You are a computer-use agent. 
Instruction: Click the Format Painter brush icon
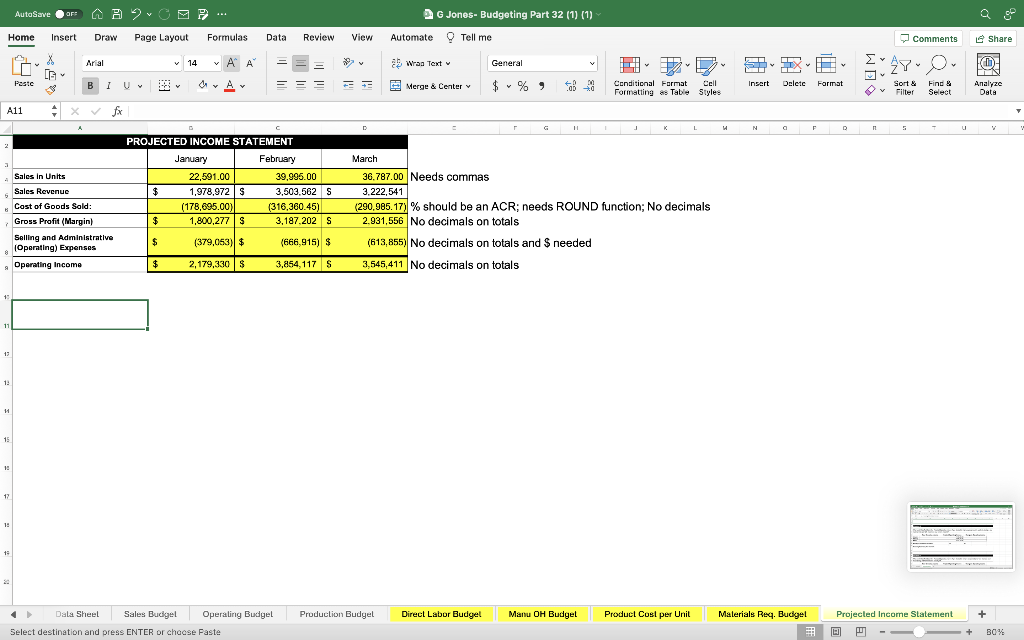pyautogui.click(x=50, y=89)
